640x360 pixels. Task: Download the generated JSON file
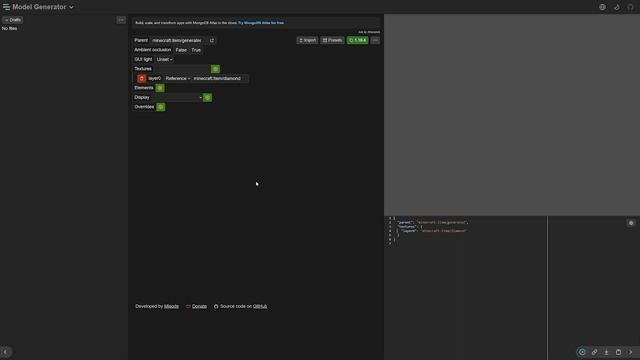606,352
